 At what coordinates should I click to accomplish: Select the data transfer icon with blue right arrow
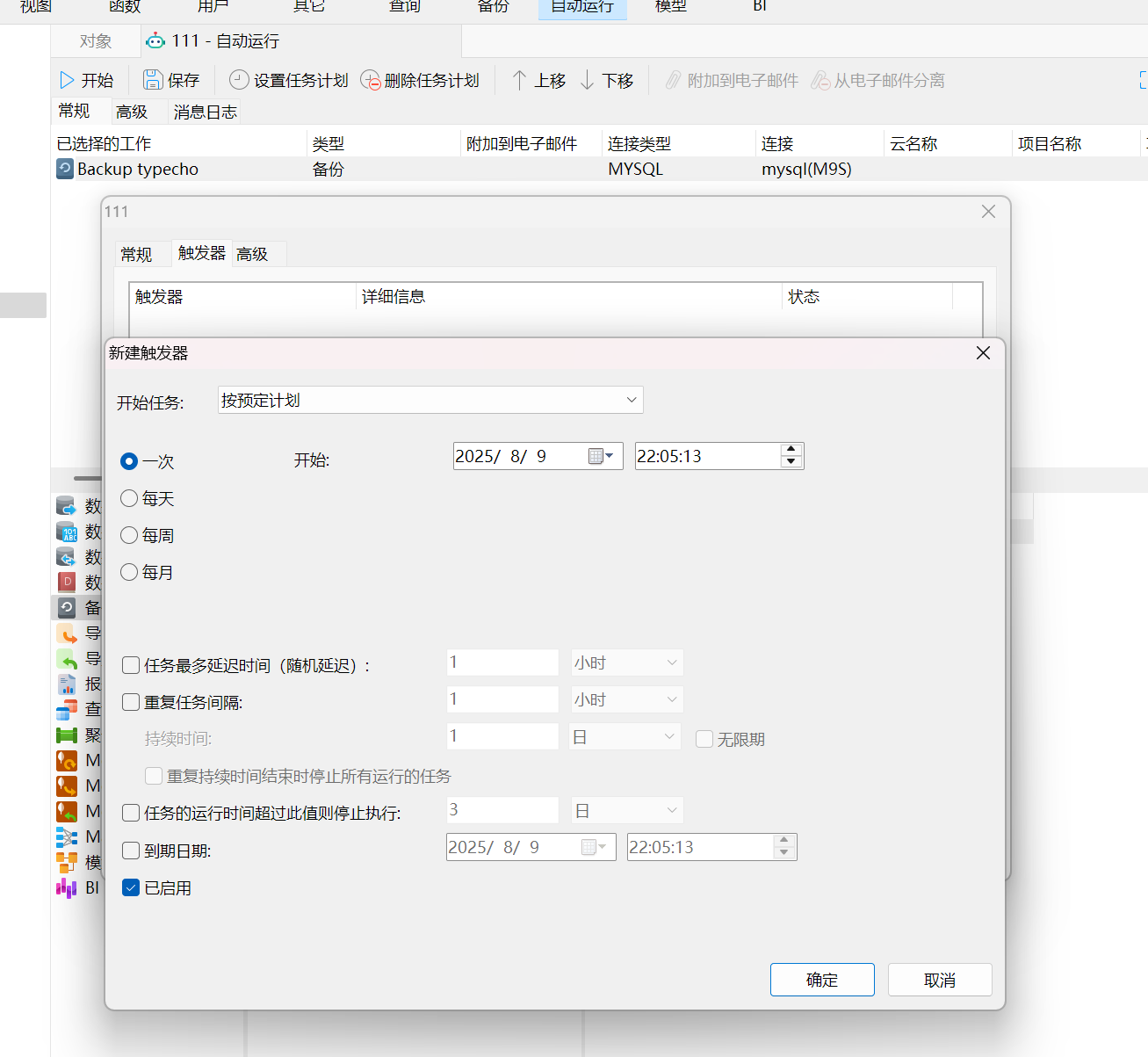(67, 506)
